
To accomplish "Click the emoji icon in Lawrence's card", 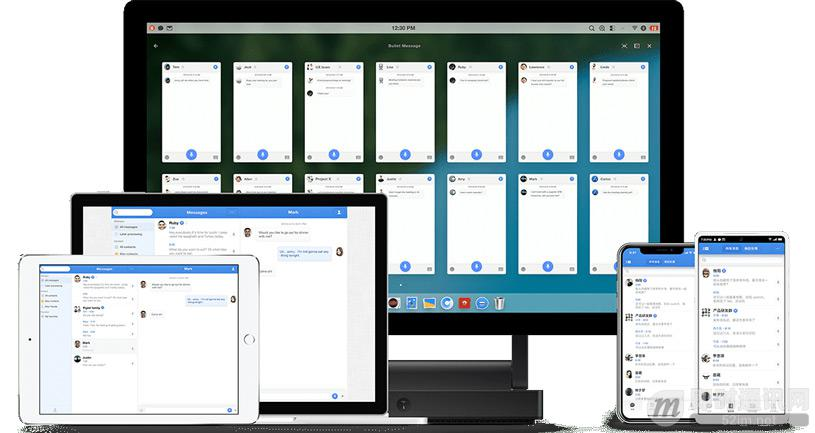I will tap(523, 157).
